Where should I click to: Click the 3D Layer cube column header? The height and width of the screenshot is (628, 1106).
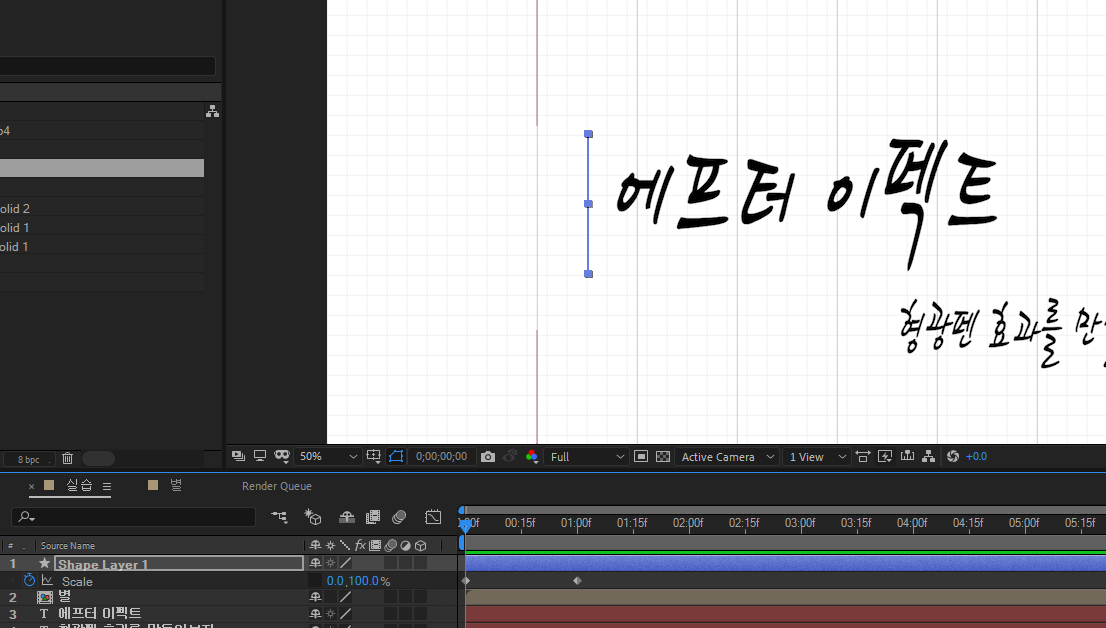click(x=420, y=545)
